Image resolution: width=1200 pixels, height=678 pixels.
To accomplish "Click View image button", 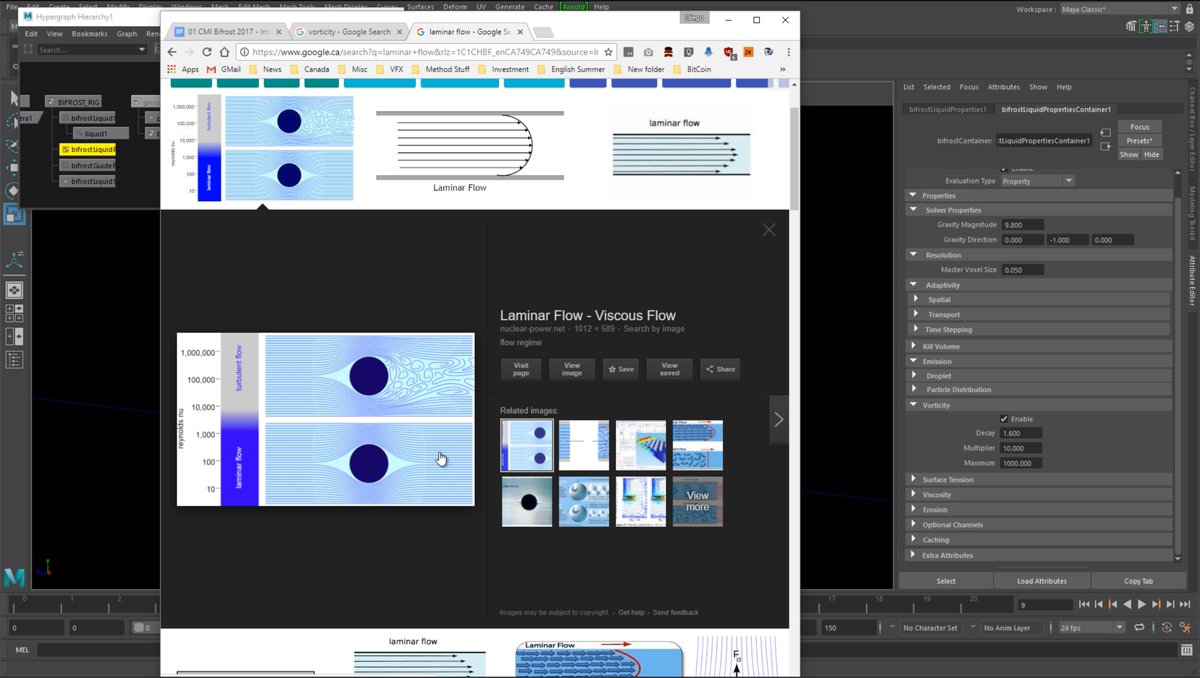I will tap(572, 369).
